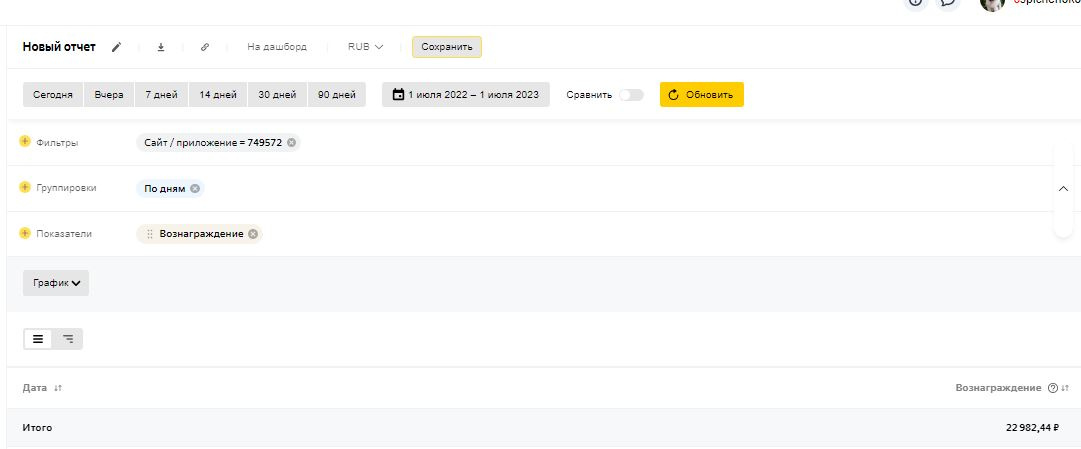The image size is (1081, 449).
Task: Add a grouping with yellow plus icon
Action: pyautogui.click(x=25, y=188)
